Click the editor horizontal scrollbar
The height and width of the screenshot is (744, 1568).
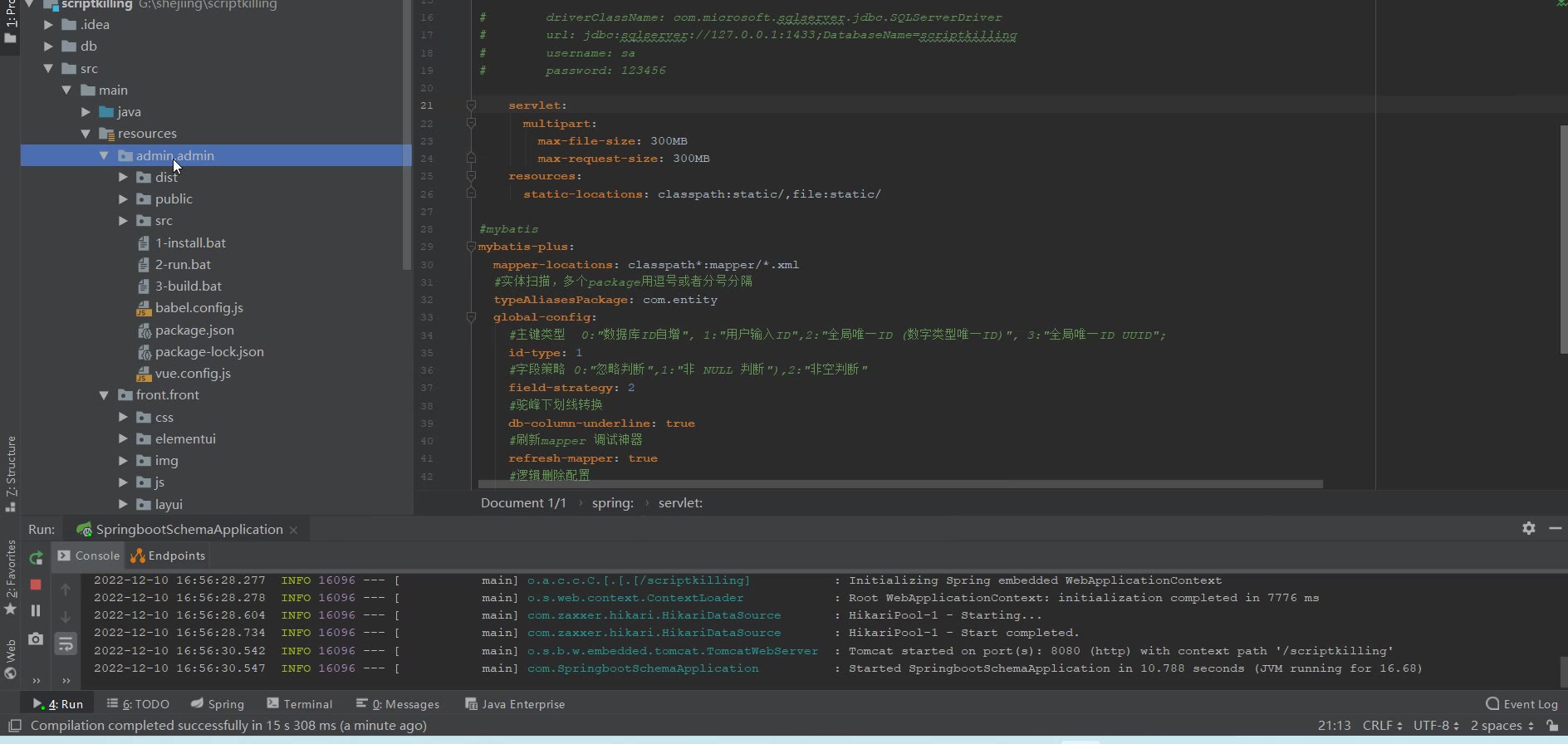pyautogui.click(x=899, y=483)
